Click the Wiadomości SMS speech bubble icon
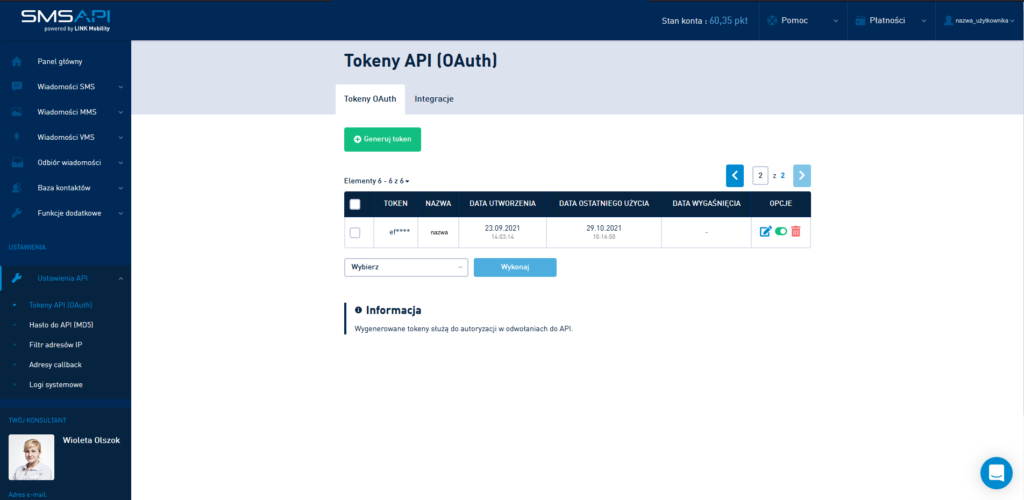 point(17,86)
